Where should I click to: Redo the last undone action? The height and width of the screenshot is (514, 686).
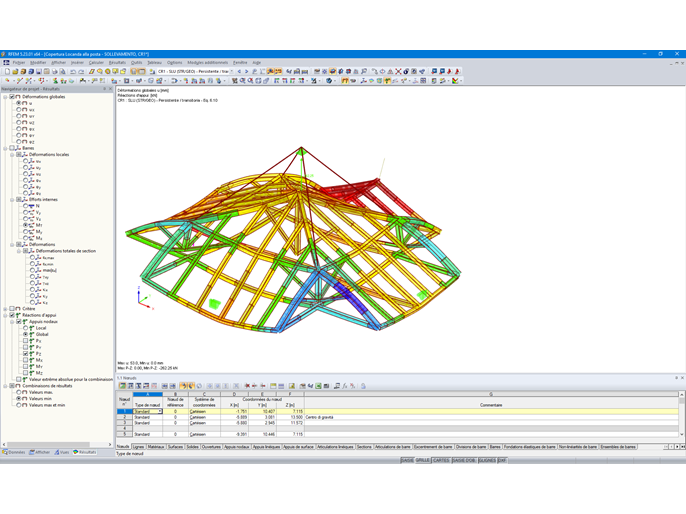tap(81, 71)
